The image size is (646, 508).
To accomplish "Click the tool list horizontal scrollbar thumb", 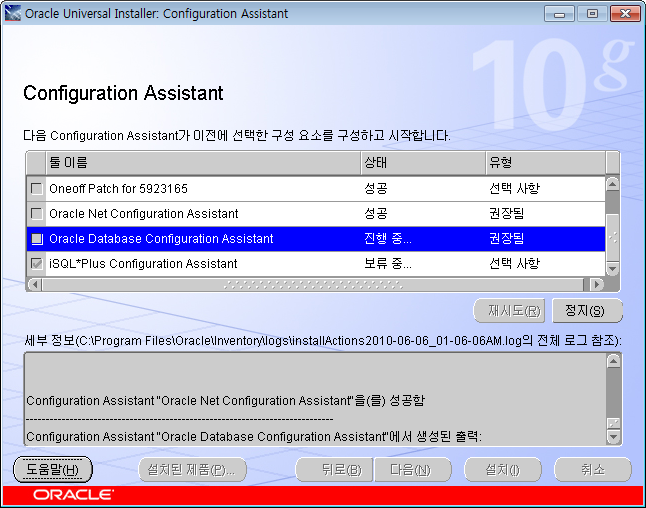I will tap(313, 284).
